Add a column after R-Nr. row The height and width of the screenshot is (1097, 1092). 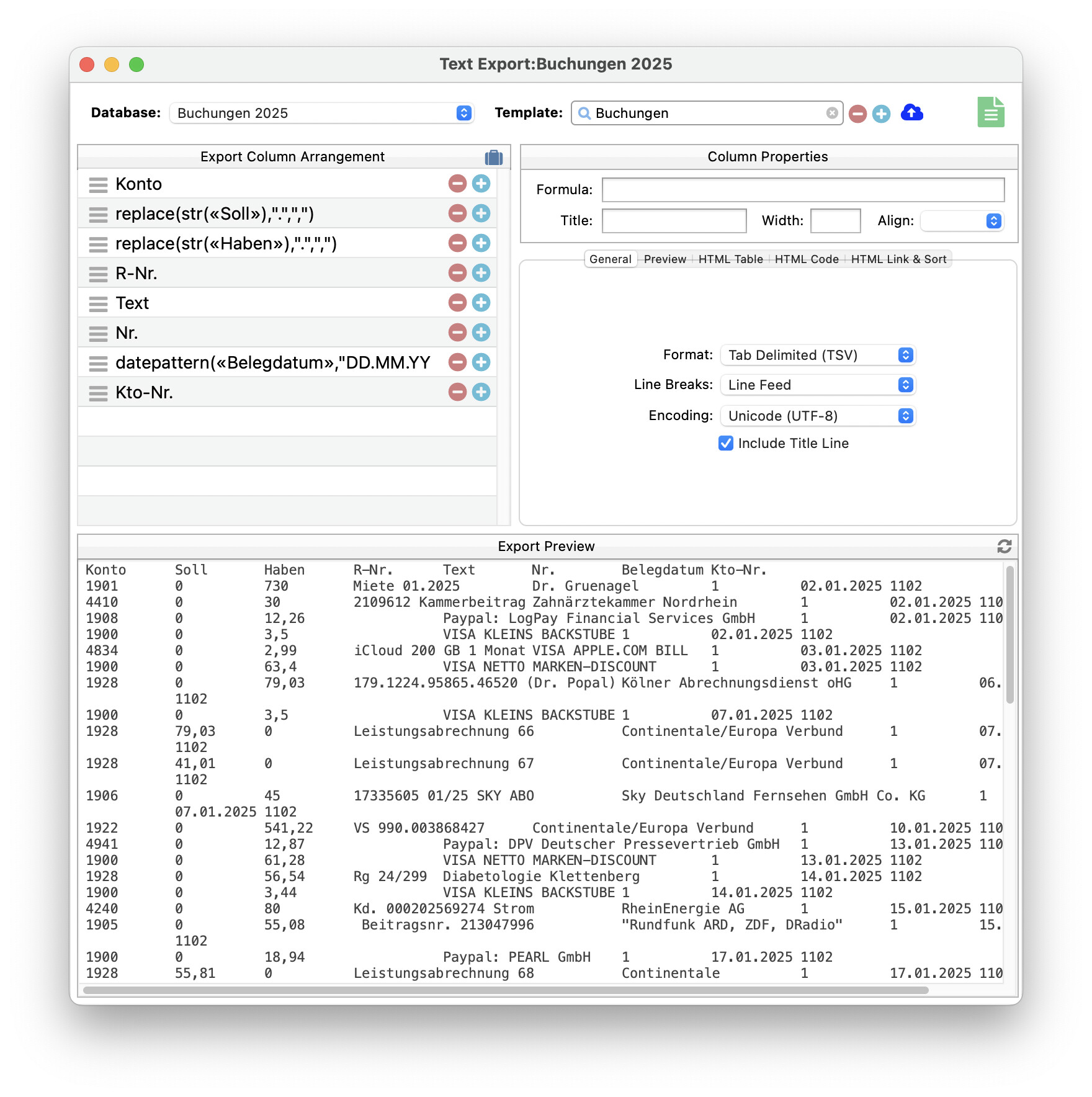click(x=481, y=273)
